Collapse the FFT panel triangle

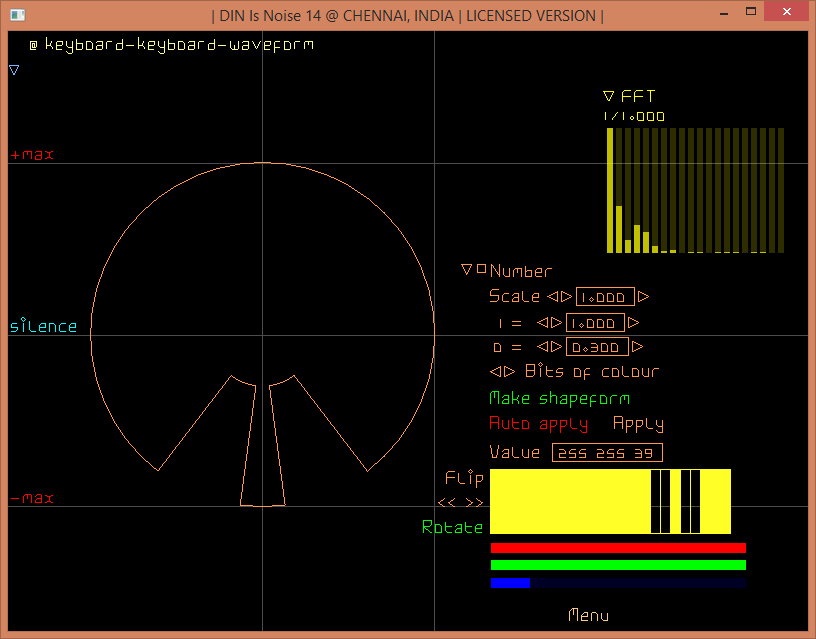tap(608, 97)
